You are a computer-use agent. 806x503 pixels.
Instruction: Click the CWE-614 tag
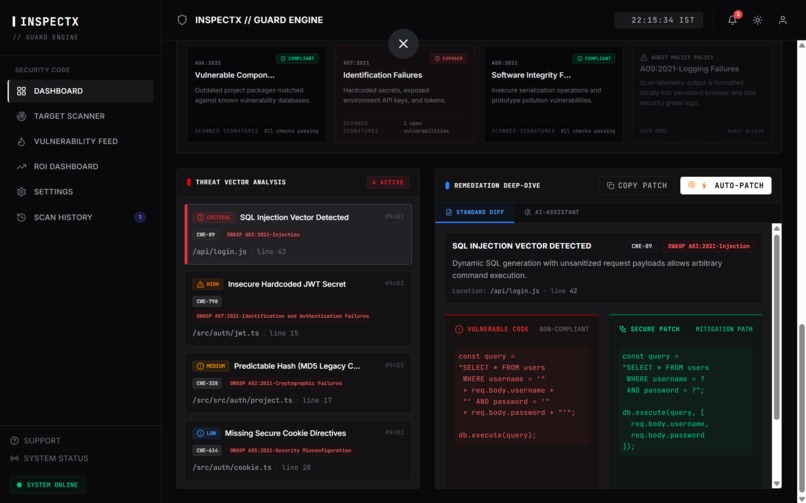click(x=207, y=450)
